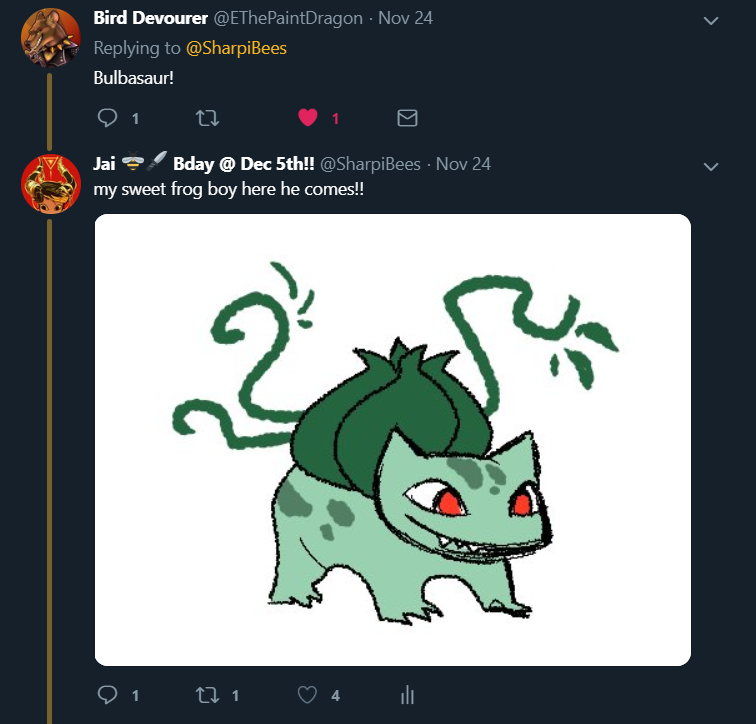Viewport: 756px width, 724px height.
Task: Click the Bird Devourer display name
Action: [x=152, y=18]
